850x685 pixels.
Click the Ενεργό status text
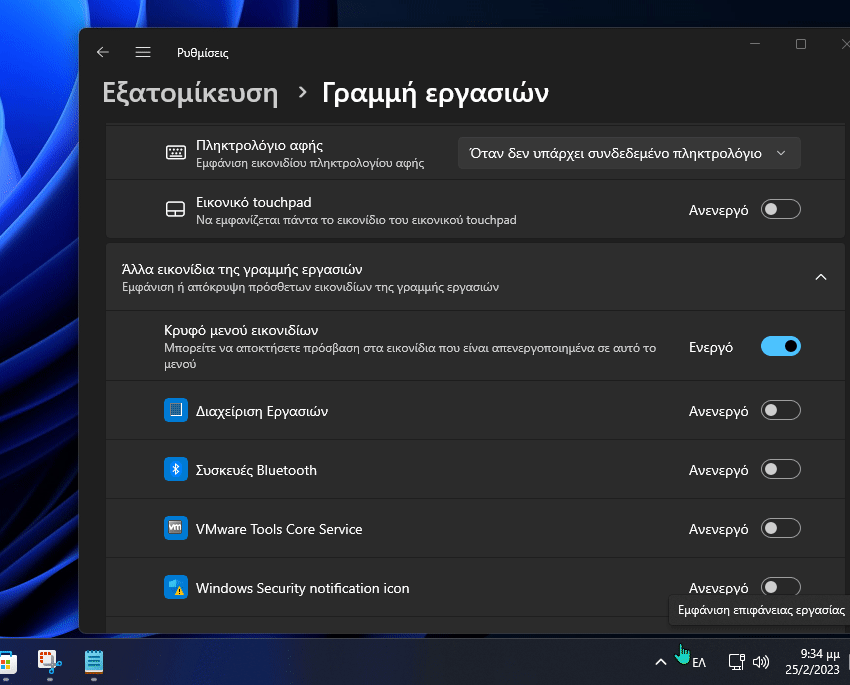click(x=711, y=347)
